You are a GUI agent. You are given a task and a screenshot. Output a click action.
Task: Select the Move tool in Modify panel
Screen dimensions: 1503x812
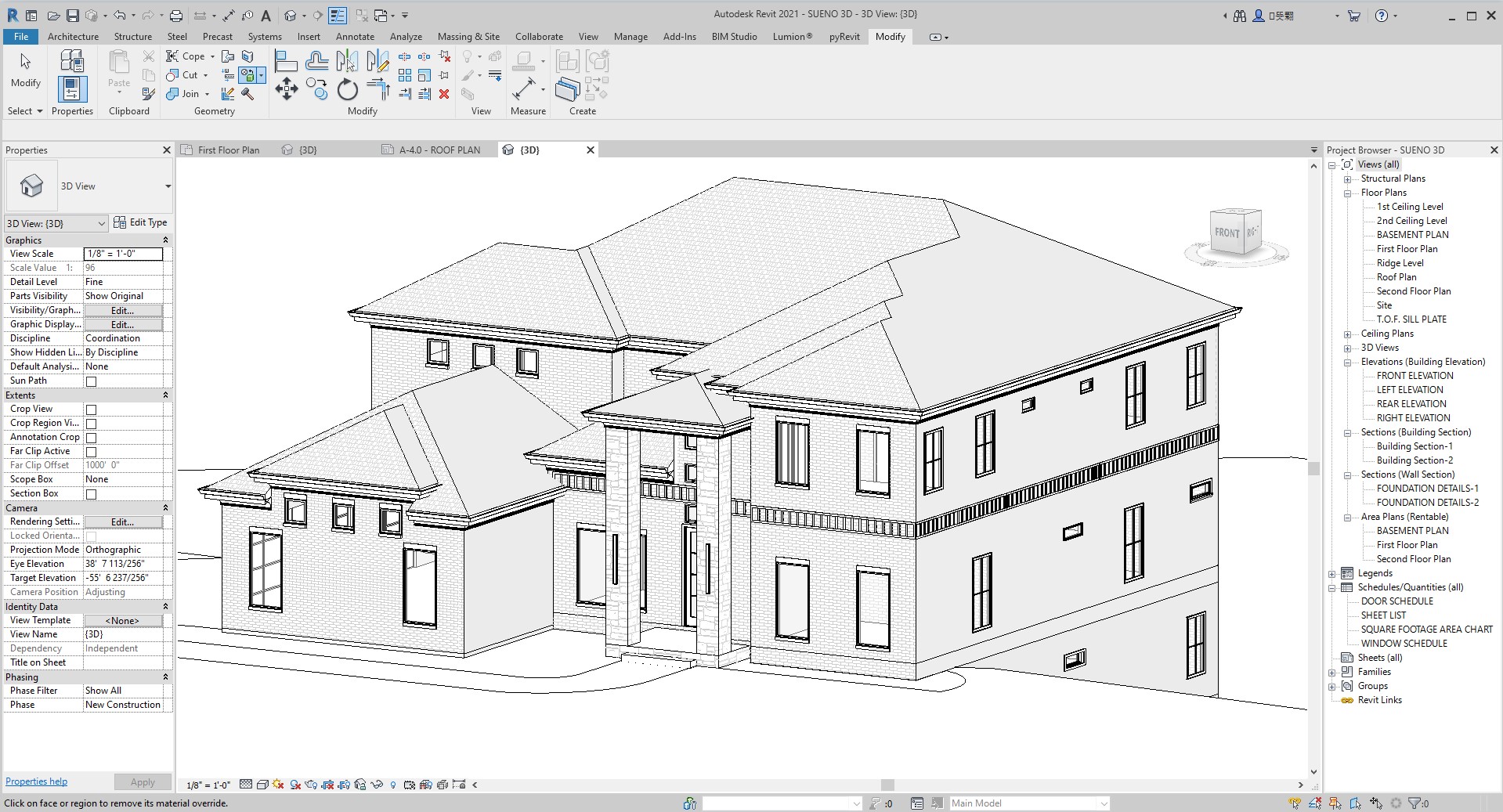tap(287, 89)
